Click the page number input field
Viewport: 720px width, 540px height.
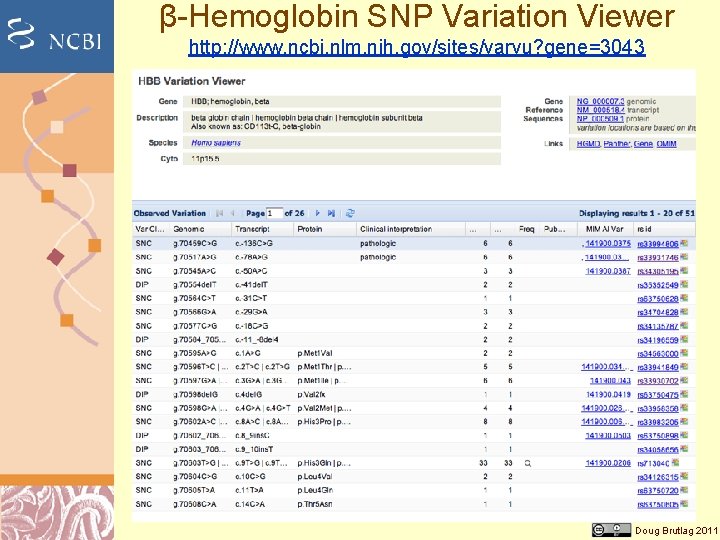274,214
